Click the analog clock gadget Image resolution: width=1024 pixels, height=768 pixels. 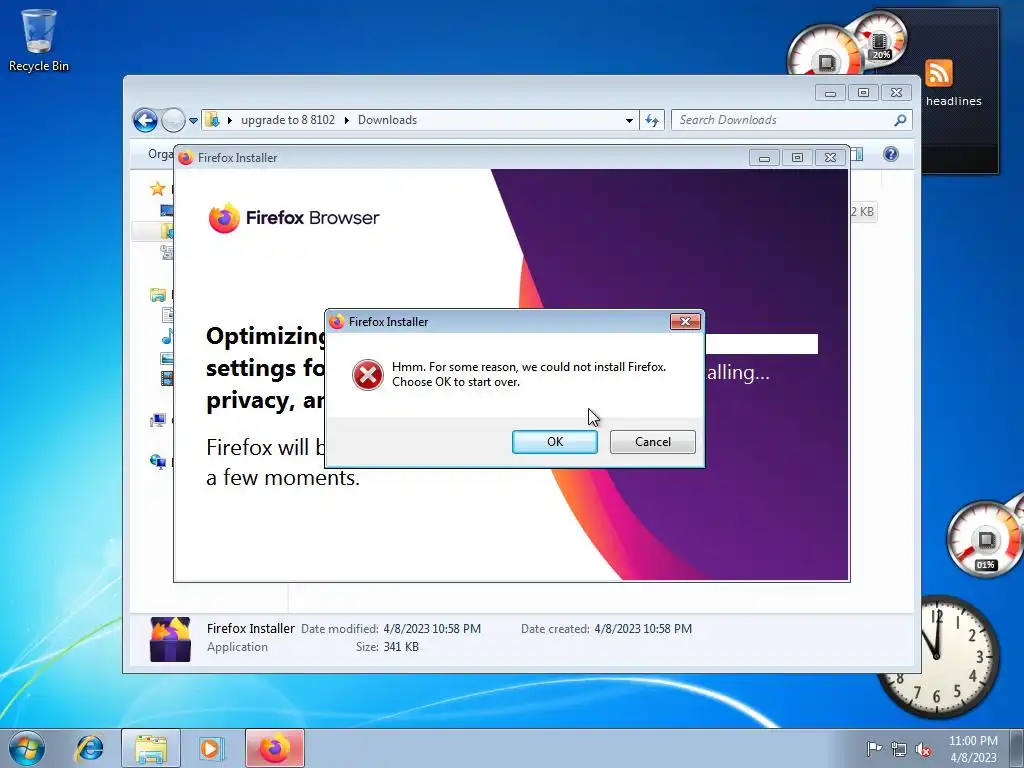coord(938,656)
